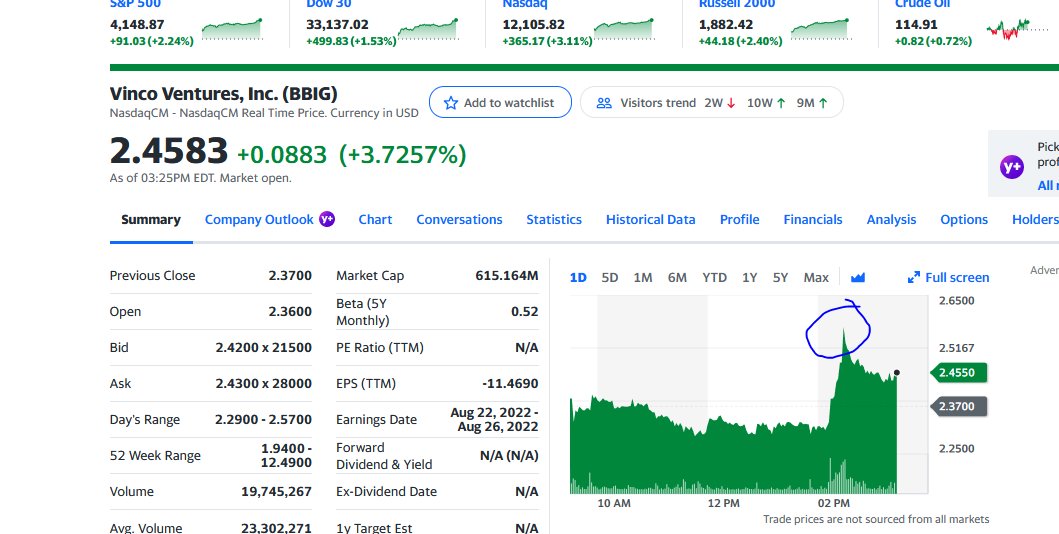Click the Vinco Ventures, Inc. (BBIG) heading
The image size is (1059, 534).
(x=224, y=94)
